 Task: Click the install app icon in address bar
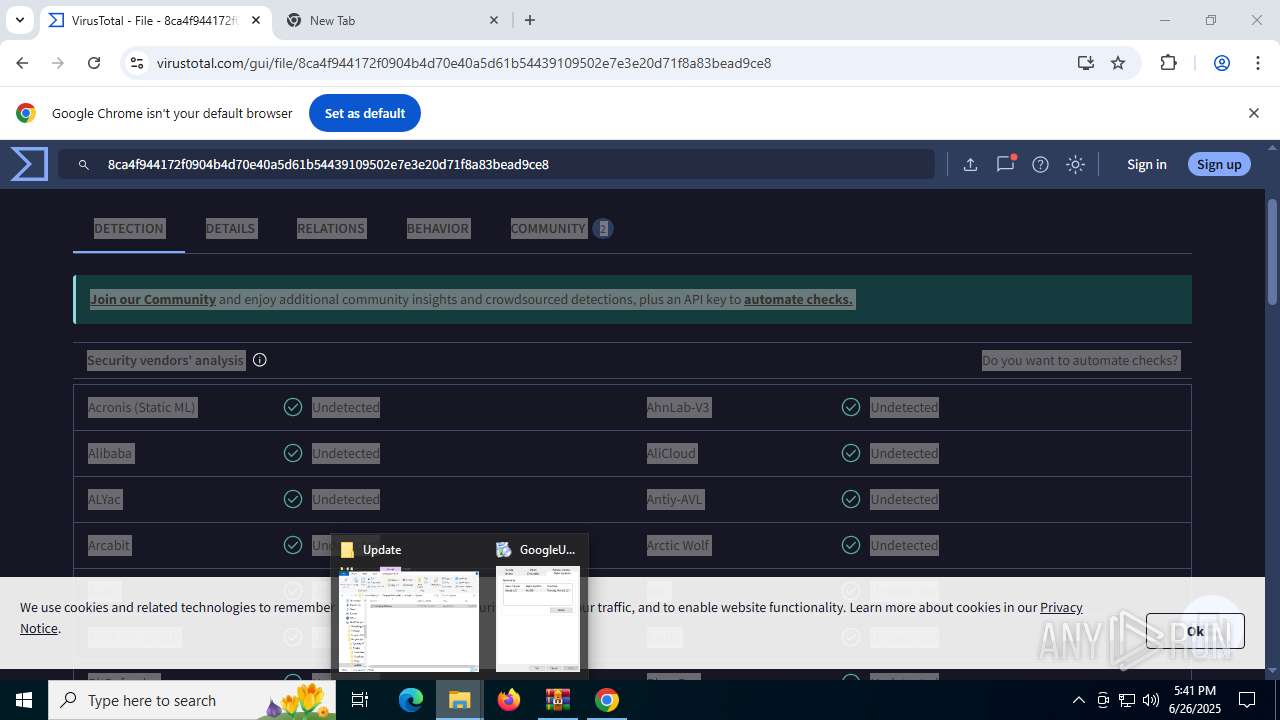(1086, 63)
